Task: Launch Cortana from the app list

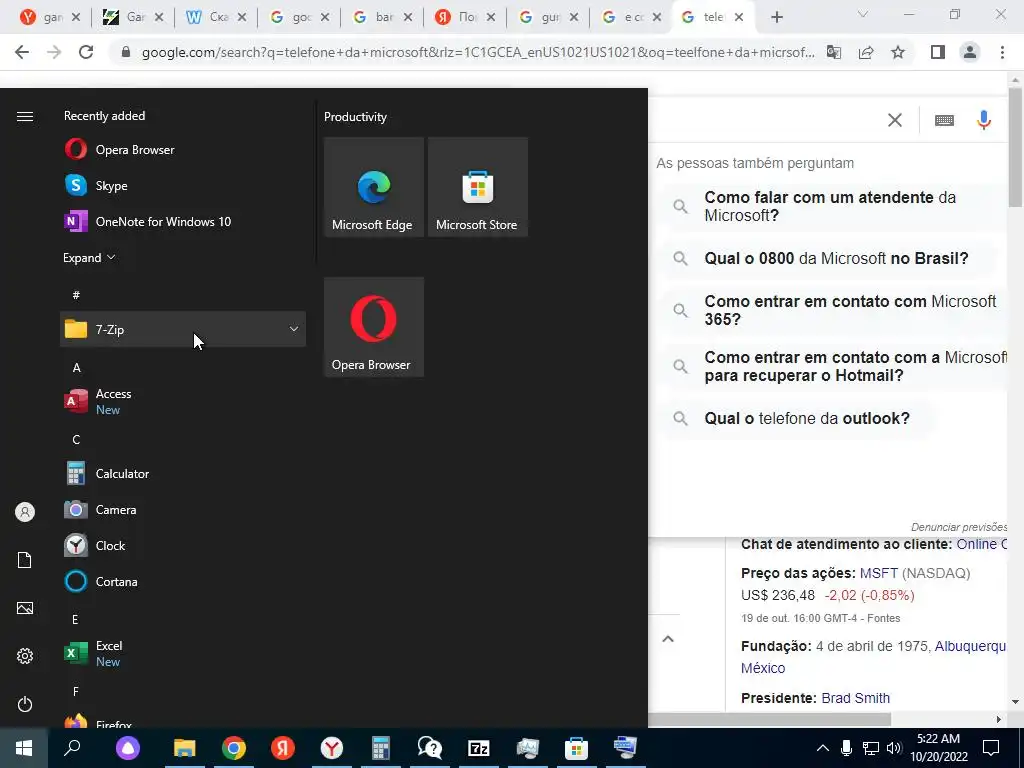Action: [x=183, y=581]
